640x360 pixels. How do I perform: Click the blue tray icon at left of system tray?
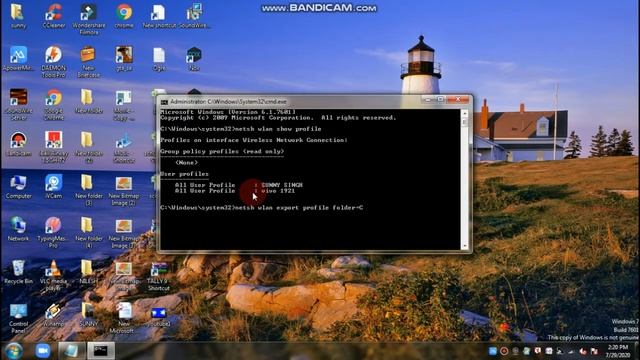click(x=493, y=351)
